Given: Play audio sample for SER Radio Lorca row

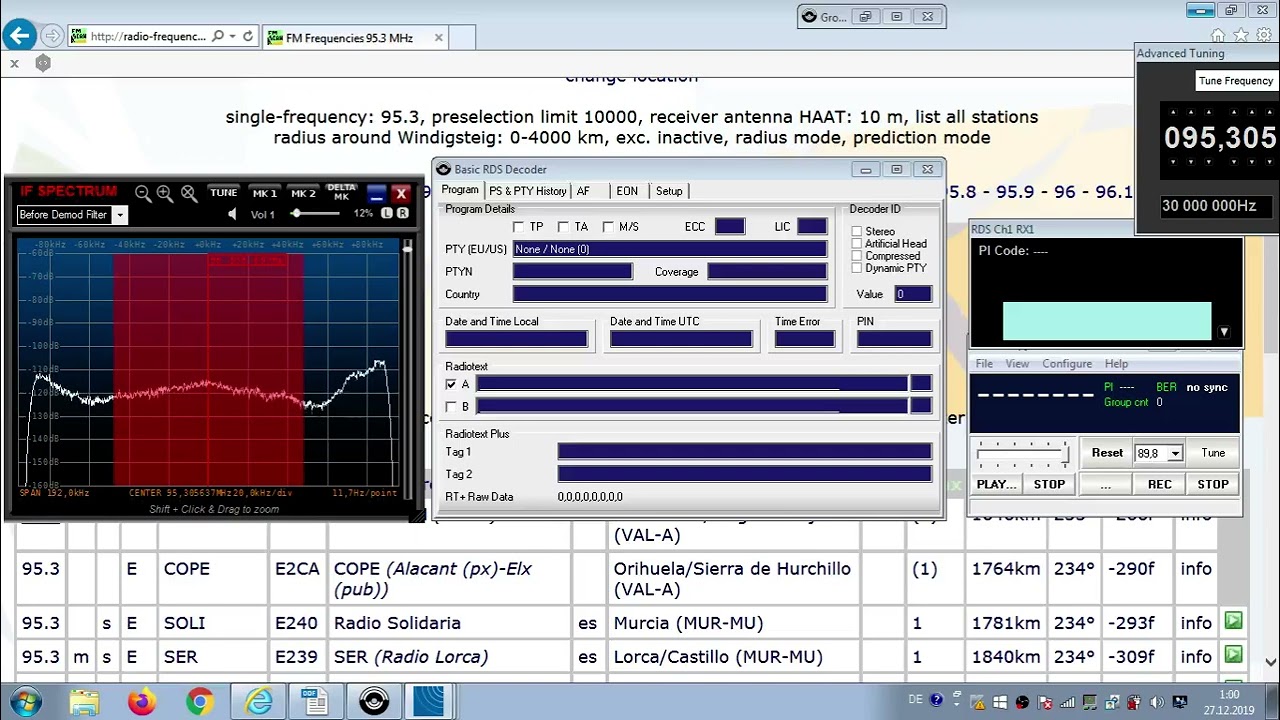Looking at the screenshot, I should [x=1233, y=656].
